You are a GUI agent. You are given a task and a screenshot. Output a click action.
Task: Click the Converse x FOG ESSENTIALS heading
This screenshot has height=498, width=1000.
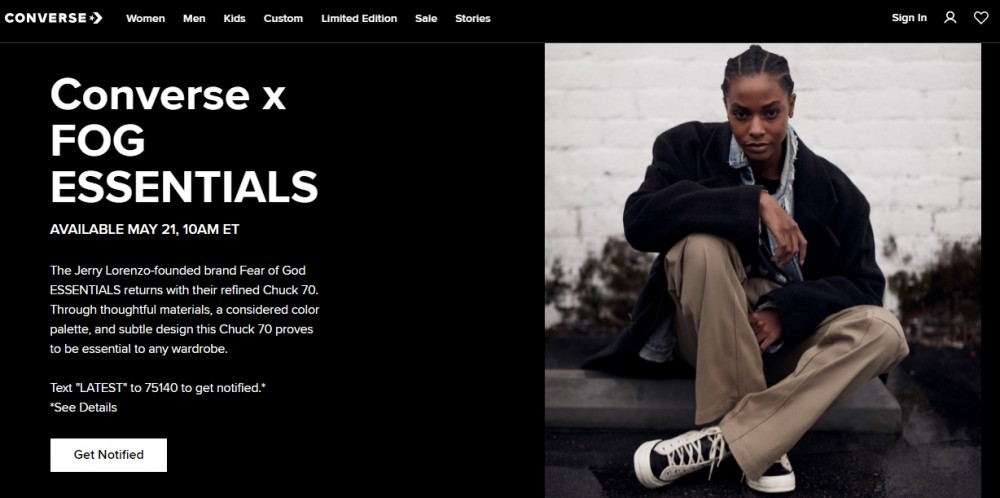[x=184, y=140]
